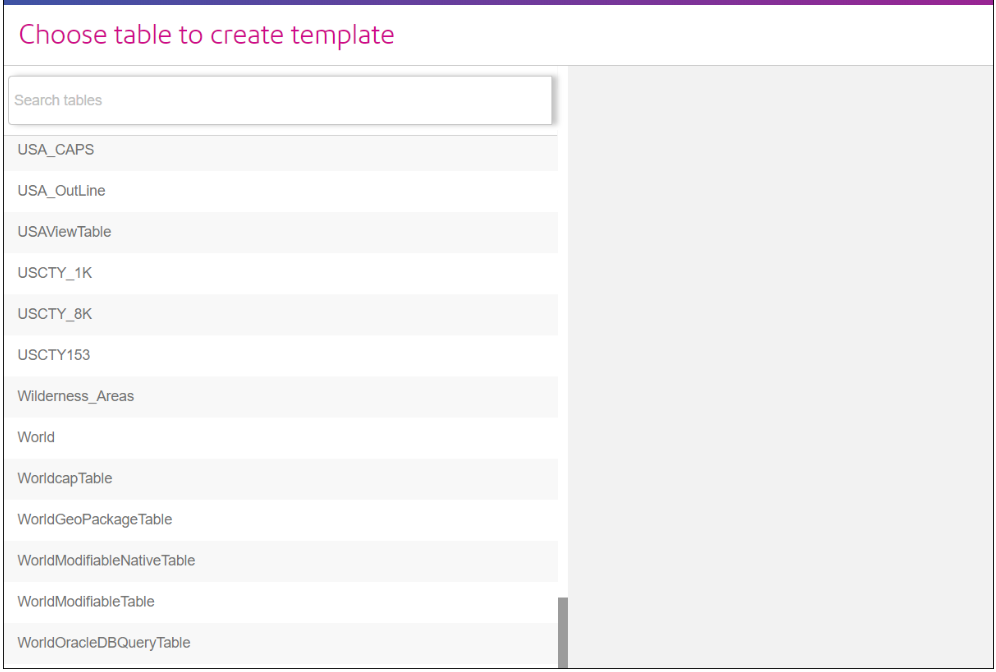The width and height of the screenshot is (996, 672).
Task: Choose the World table
Action: 36,437
